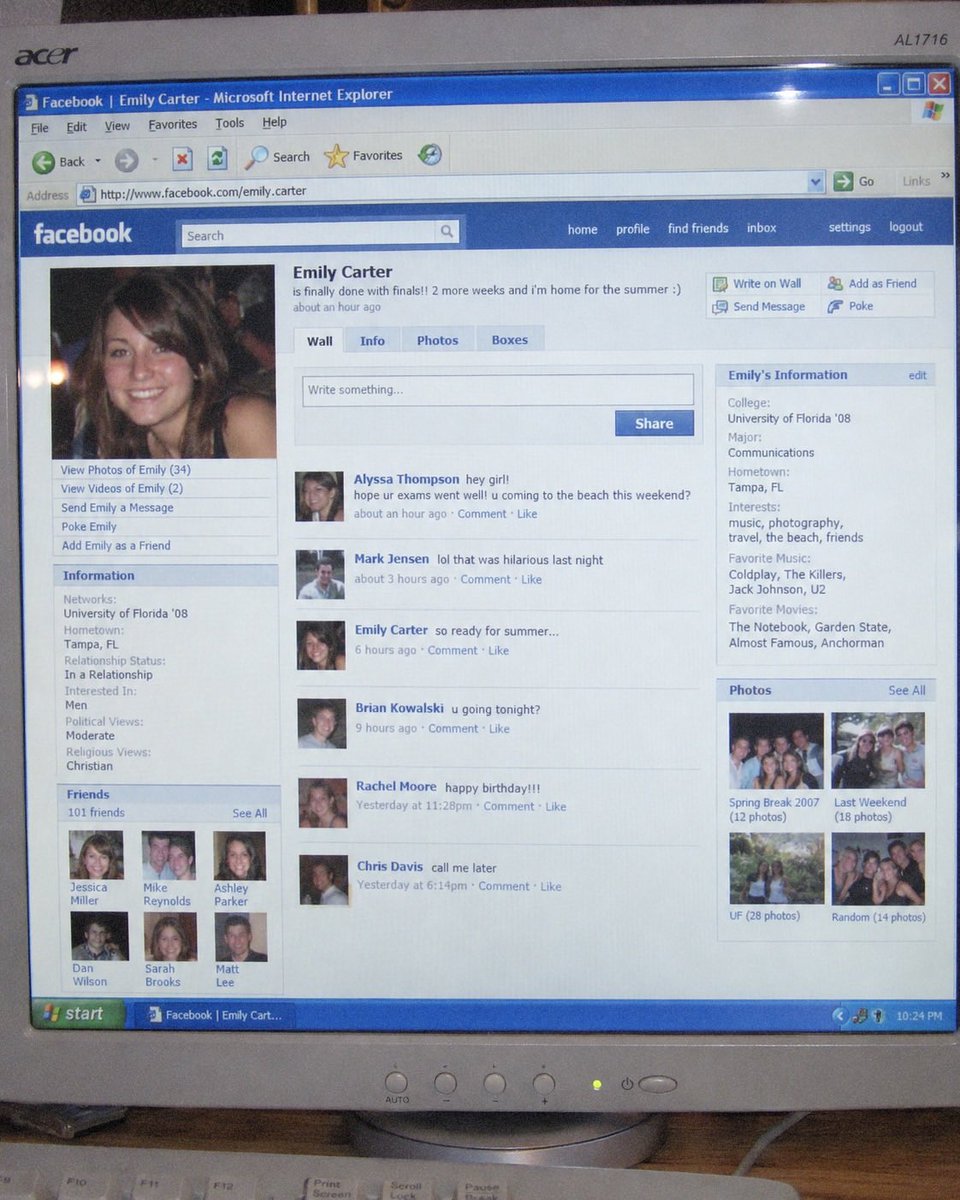The image size is (960, 1200).
Task: Open the Last Weekend album thumbnail
Action: (x=878, y=750)
